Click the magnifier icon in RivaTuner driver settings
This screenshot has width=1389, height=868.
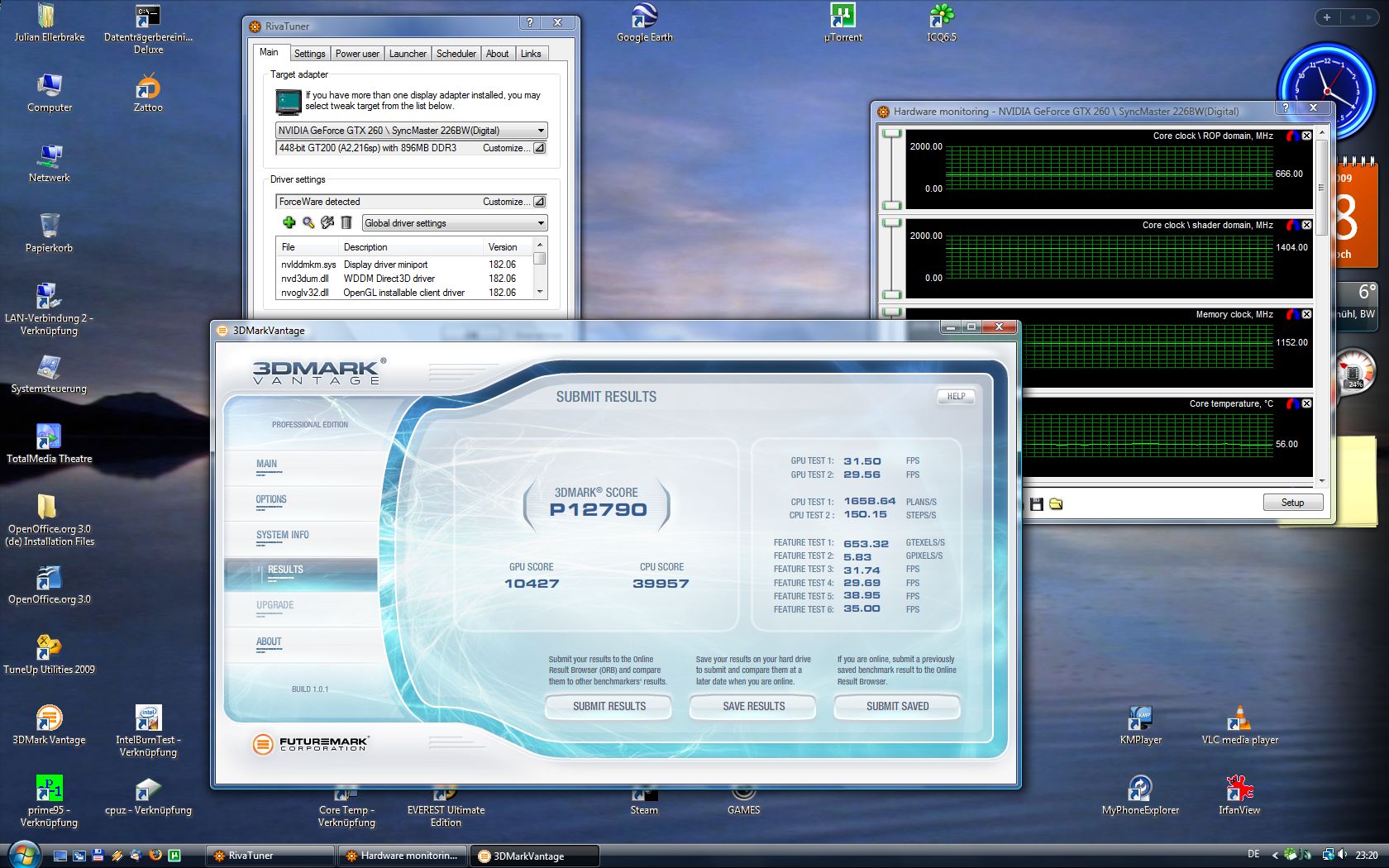tap(308, 222)
